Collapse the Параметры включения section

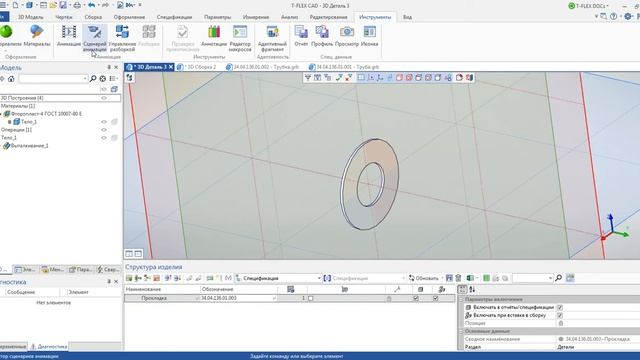click(462, 300)
